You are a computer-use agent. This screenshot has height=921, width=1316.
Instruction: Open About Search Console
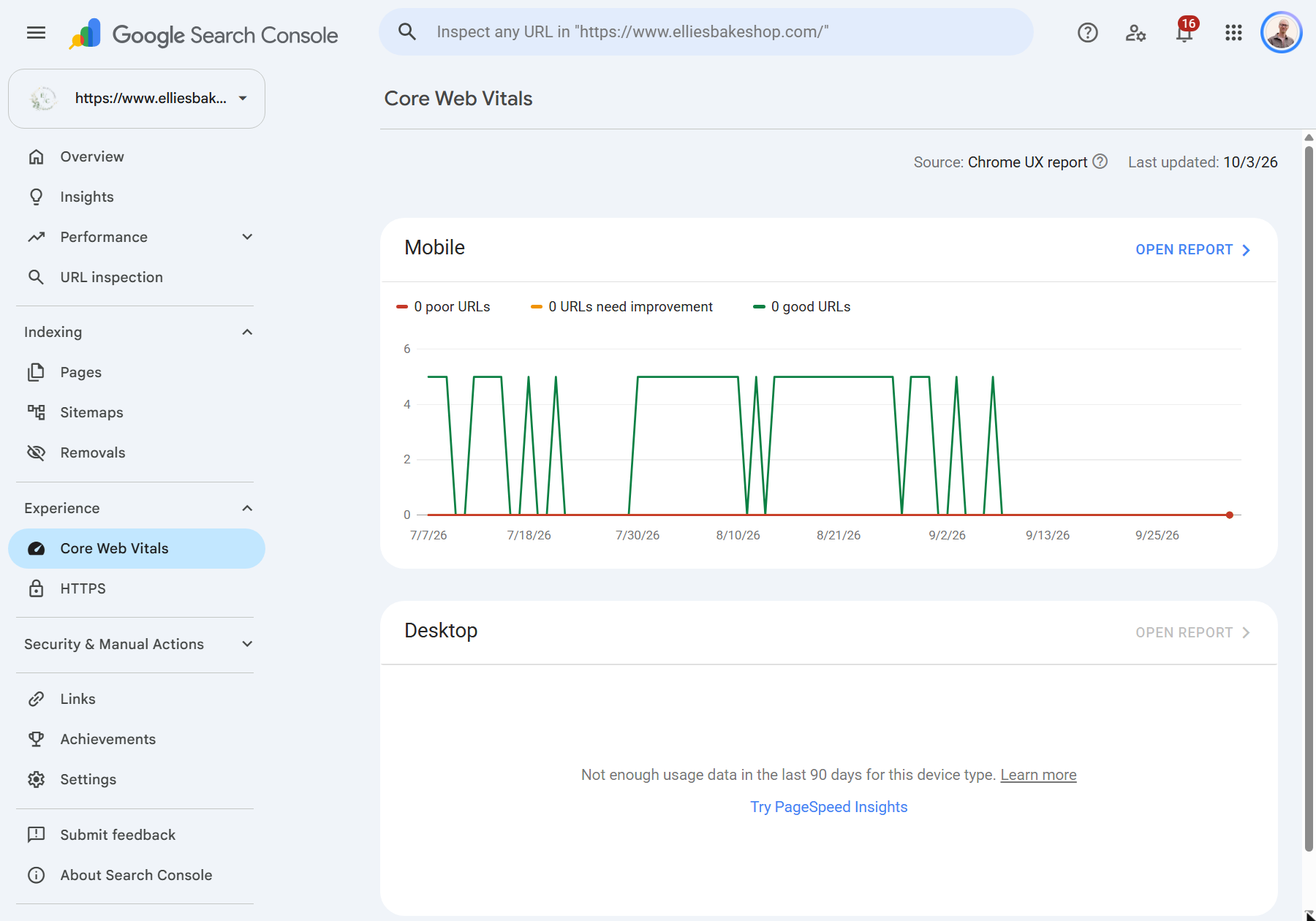pos(137,875)
